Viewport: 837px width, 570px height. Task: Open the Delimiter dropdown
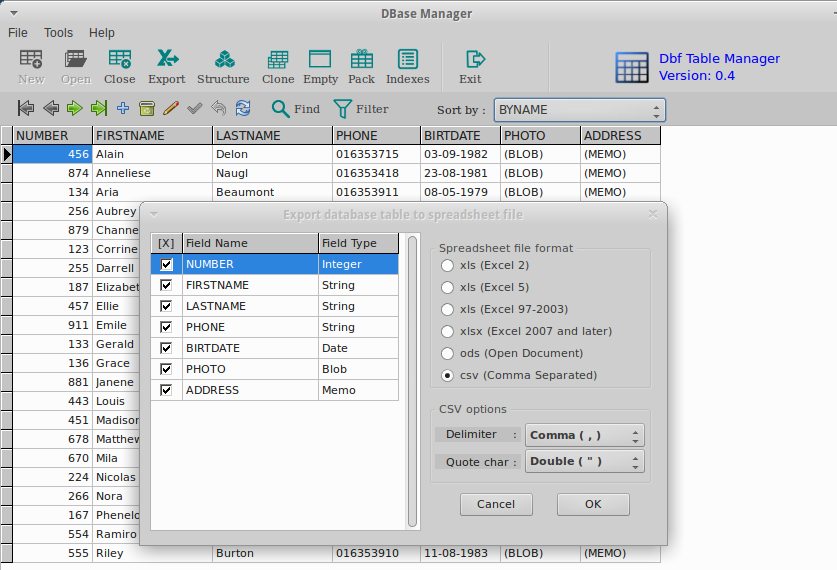pos(585,435)
